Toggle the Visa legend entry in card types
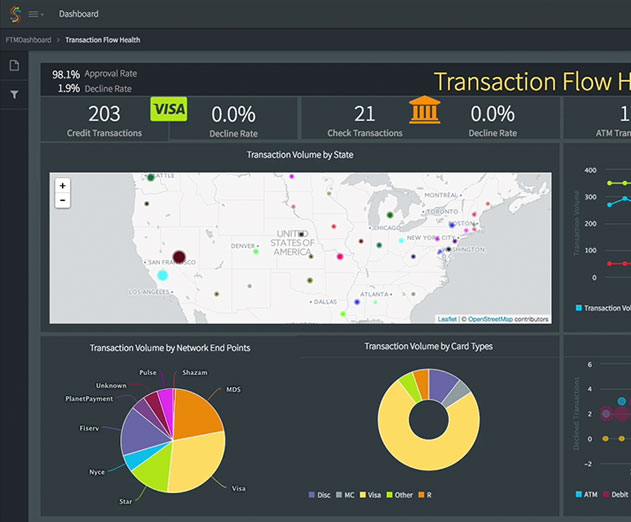The width and height of the screenshot is (631, 522). click(370, 495)
